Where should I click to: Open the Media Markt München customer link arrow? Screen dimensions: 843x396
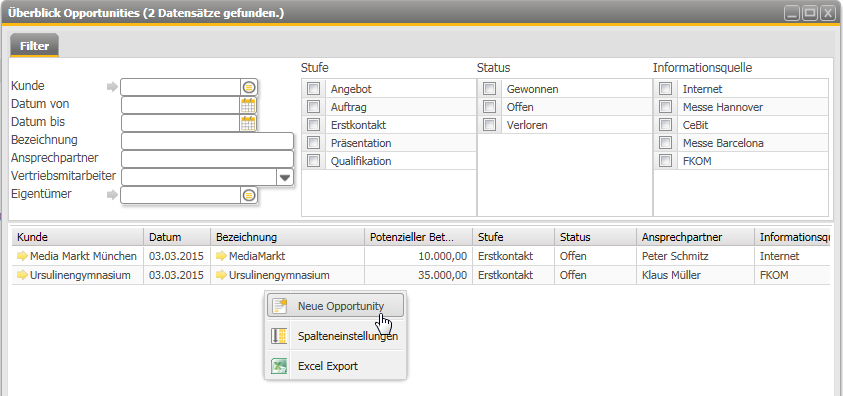22,256
